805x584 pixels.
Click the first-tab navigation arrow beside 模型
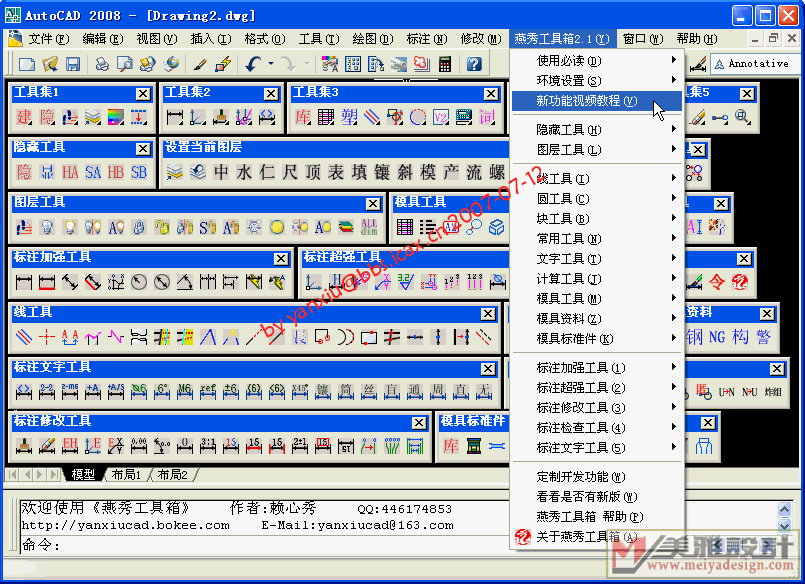[x=12, y=474]
